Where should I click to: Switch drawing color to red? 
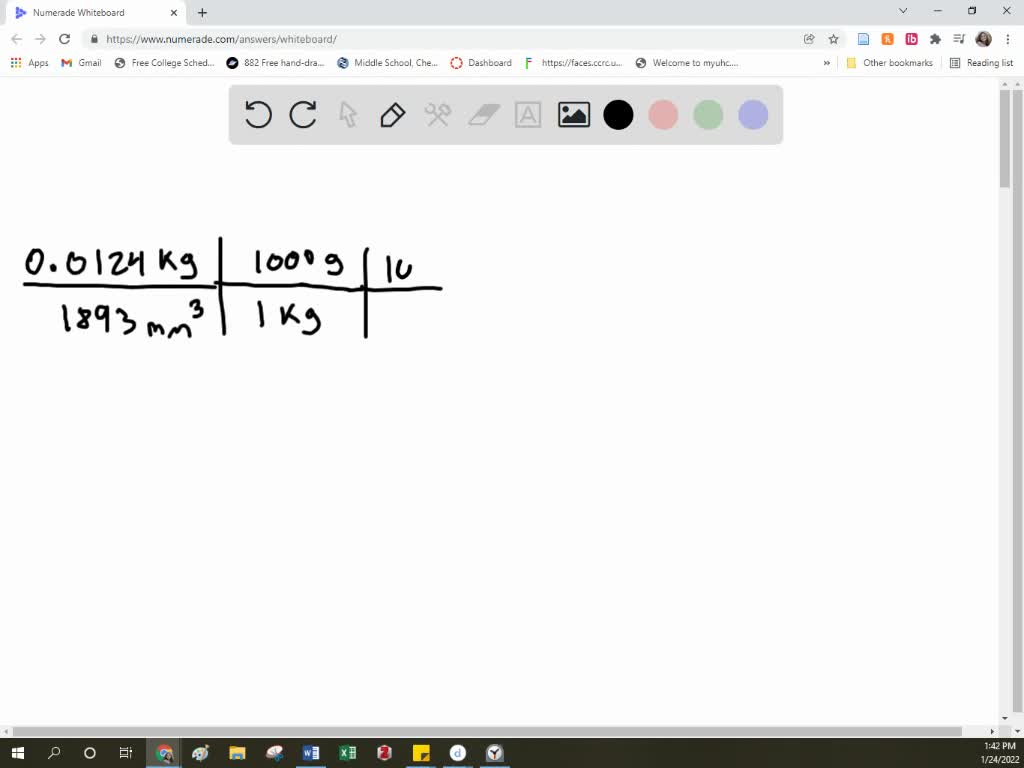click(663, 114)
